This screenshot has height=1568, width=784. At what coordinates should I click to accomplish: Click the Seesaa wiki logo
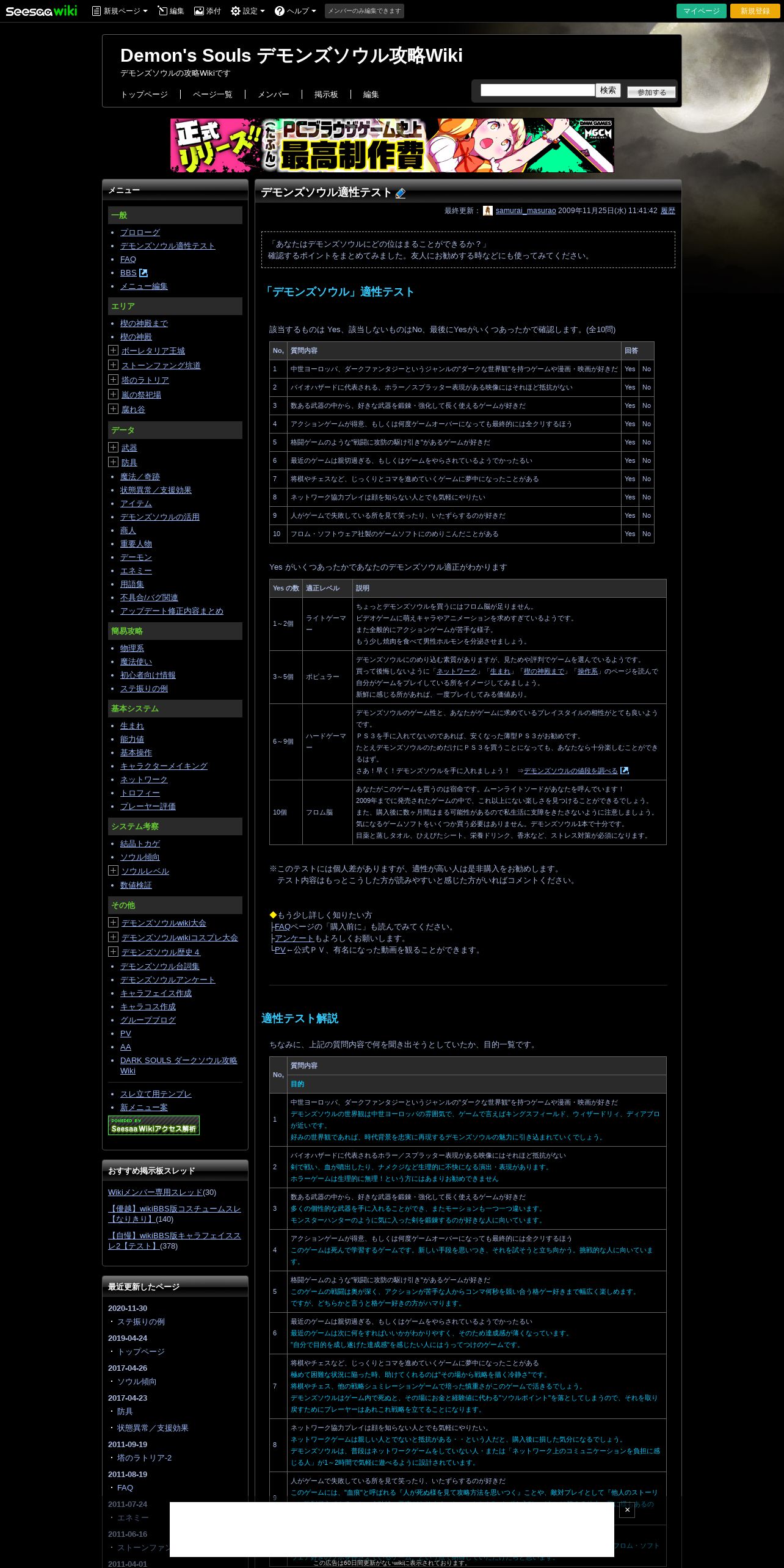click(42, 11)
